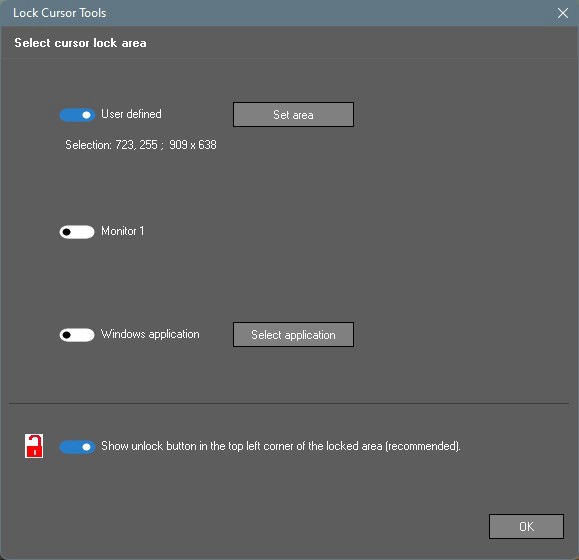The height and width of the screenshot is (560, 579).
Task: Close the Lock Cursor Tools window
Action: [x=563, y=13]
